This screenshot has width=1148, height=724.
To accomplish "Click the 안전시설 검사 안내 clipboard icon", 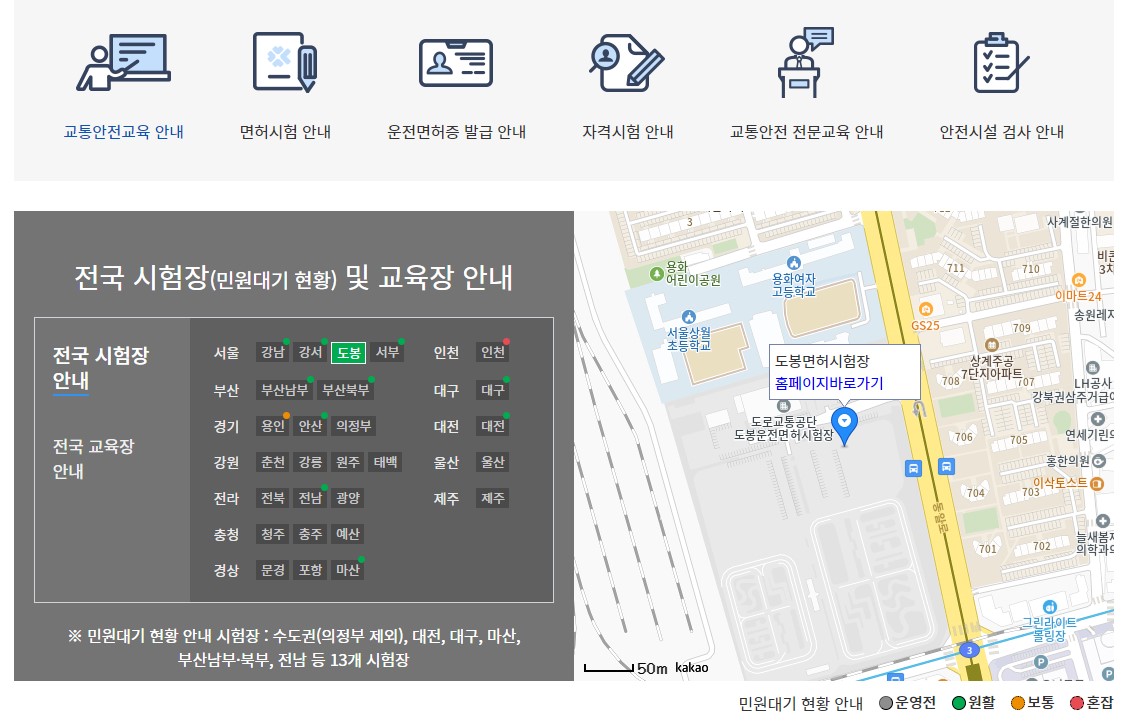I will point(996,63).
